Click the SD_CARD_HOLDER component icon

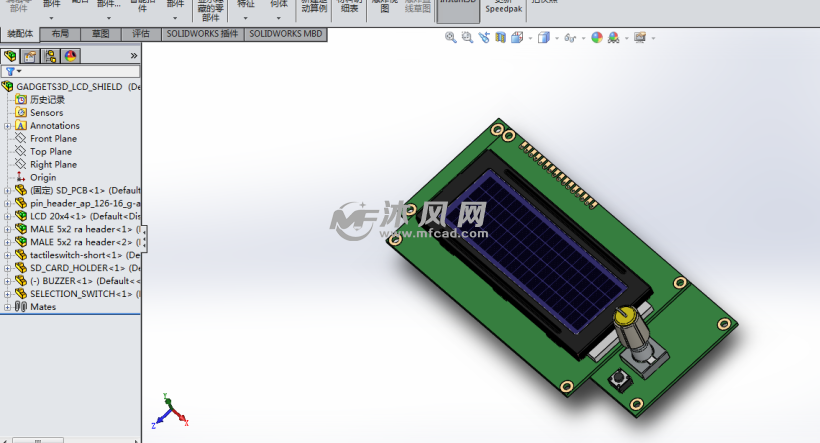coord(21,268)
